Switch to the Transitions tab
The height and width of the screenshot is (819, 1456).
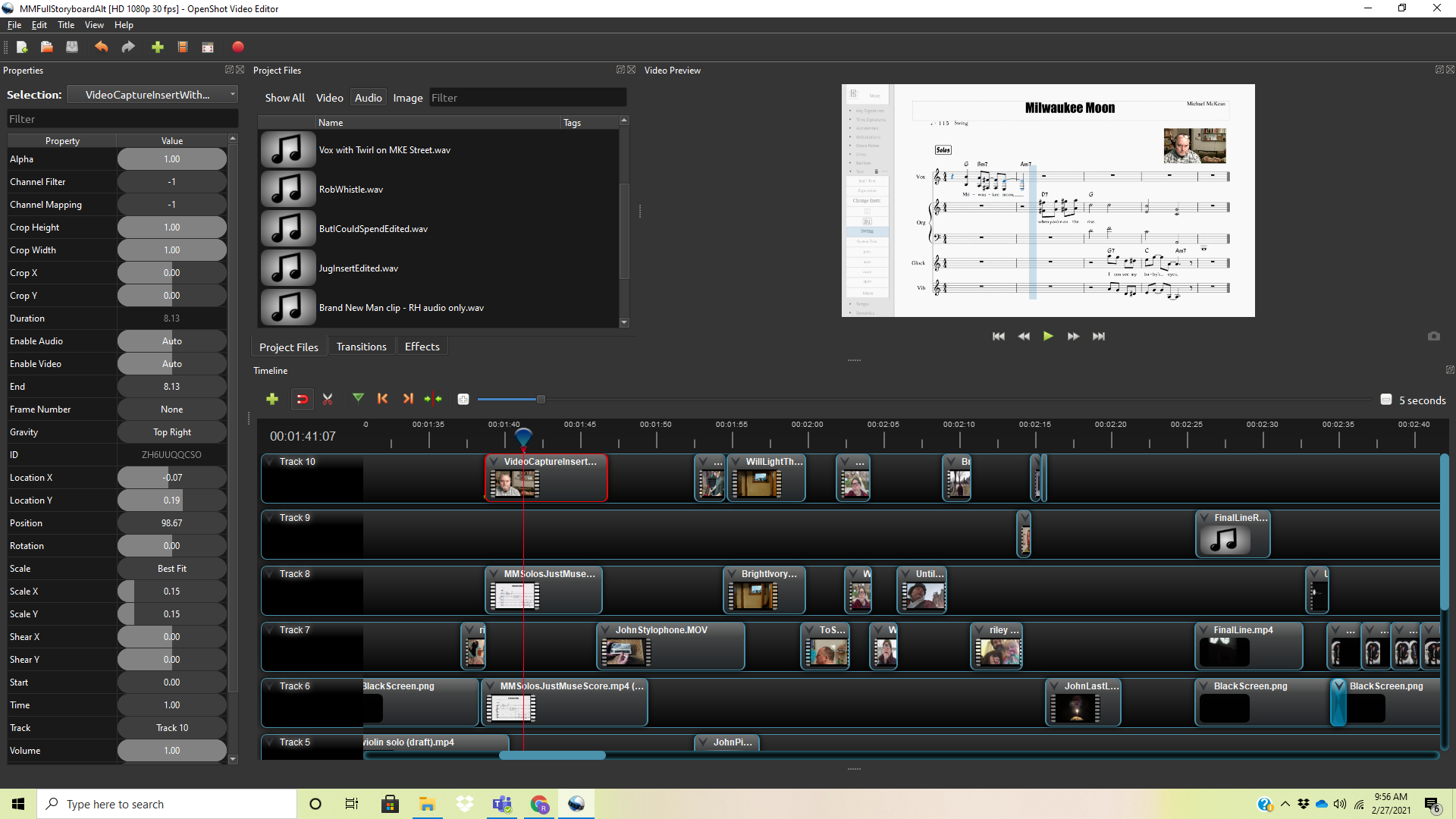(361, 347)
